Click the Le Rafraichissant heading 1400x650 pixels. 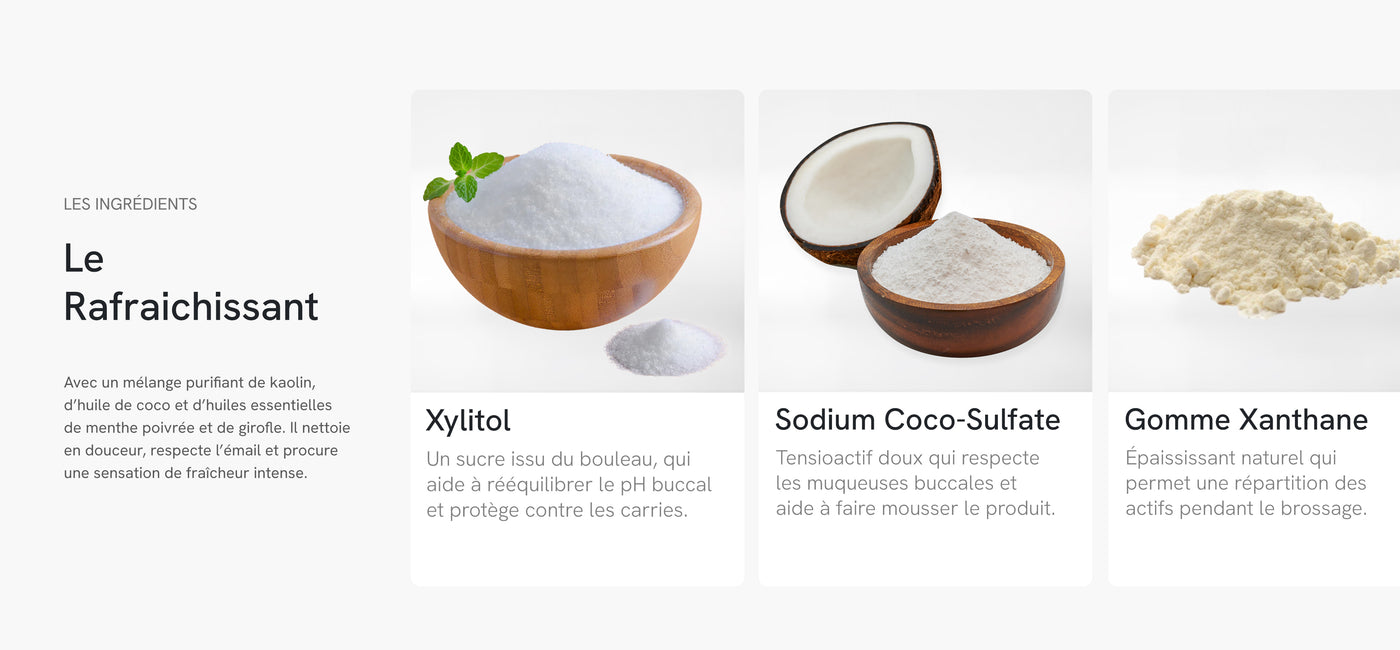point(190,282)
